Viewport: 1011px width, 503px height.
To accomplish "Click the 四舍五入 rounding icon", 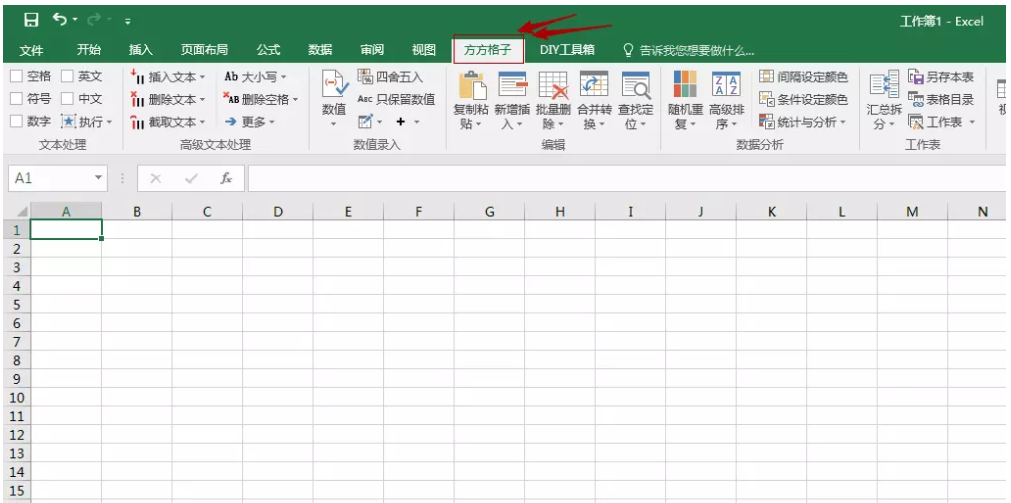I will point(365,77).
